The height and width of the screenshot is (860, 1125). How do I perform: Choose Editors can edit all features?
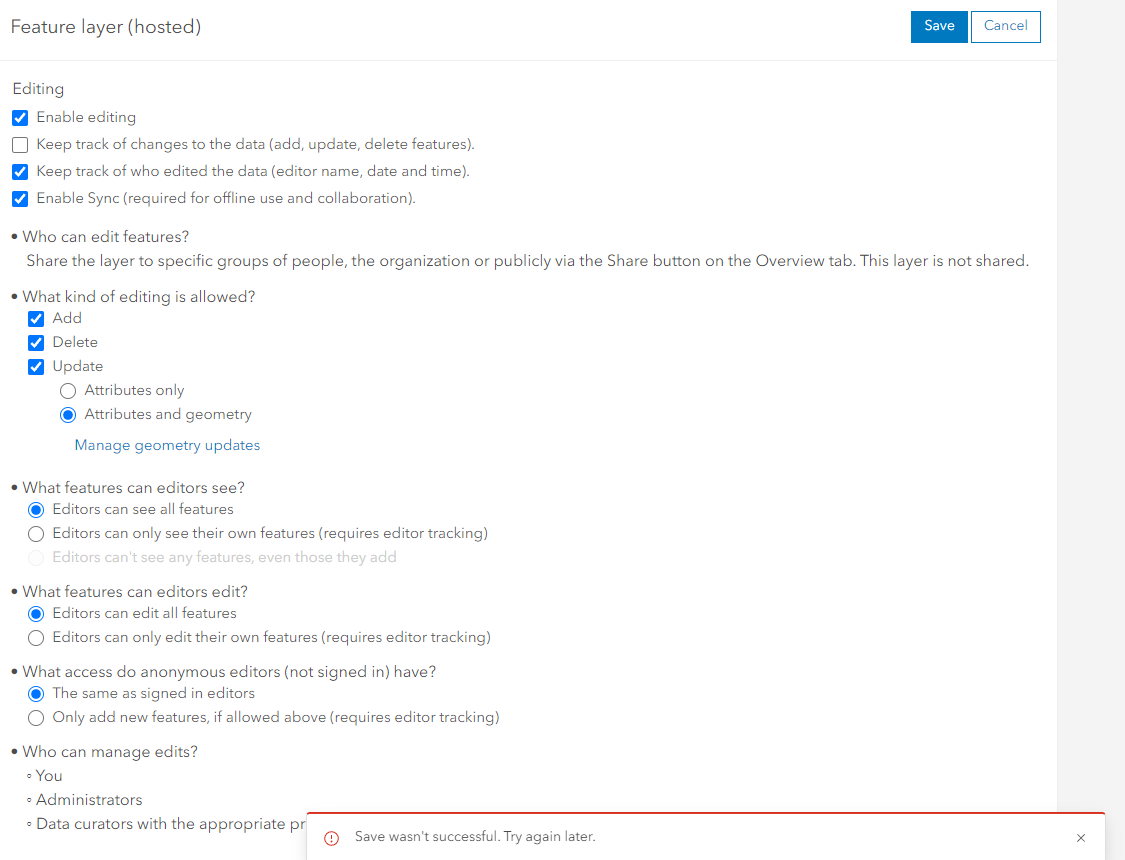36,614
